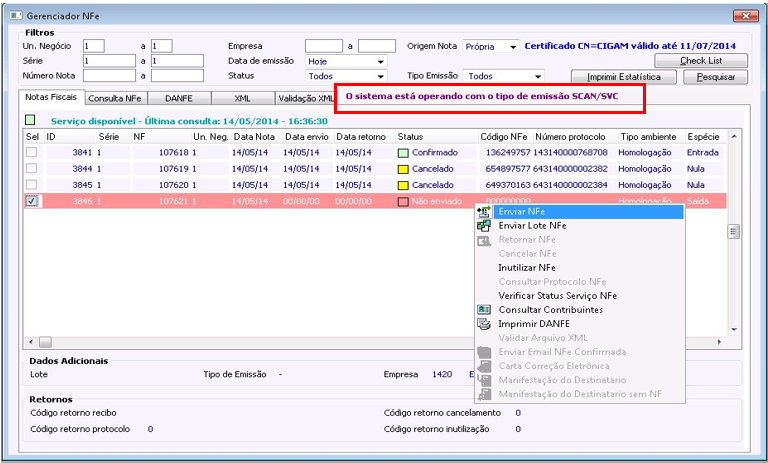Click the Enviar Email NFe Confirmada icon

pyautogui.click(x=484, y=352)
